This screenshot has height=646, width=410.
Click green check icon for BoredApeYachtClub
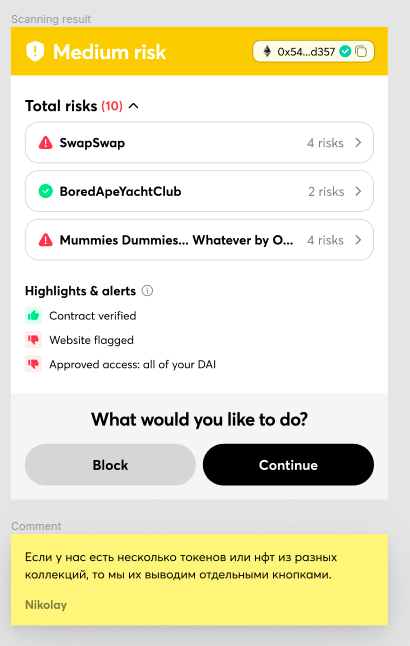46,191
